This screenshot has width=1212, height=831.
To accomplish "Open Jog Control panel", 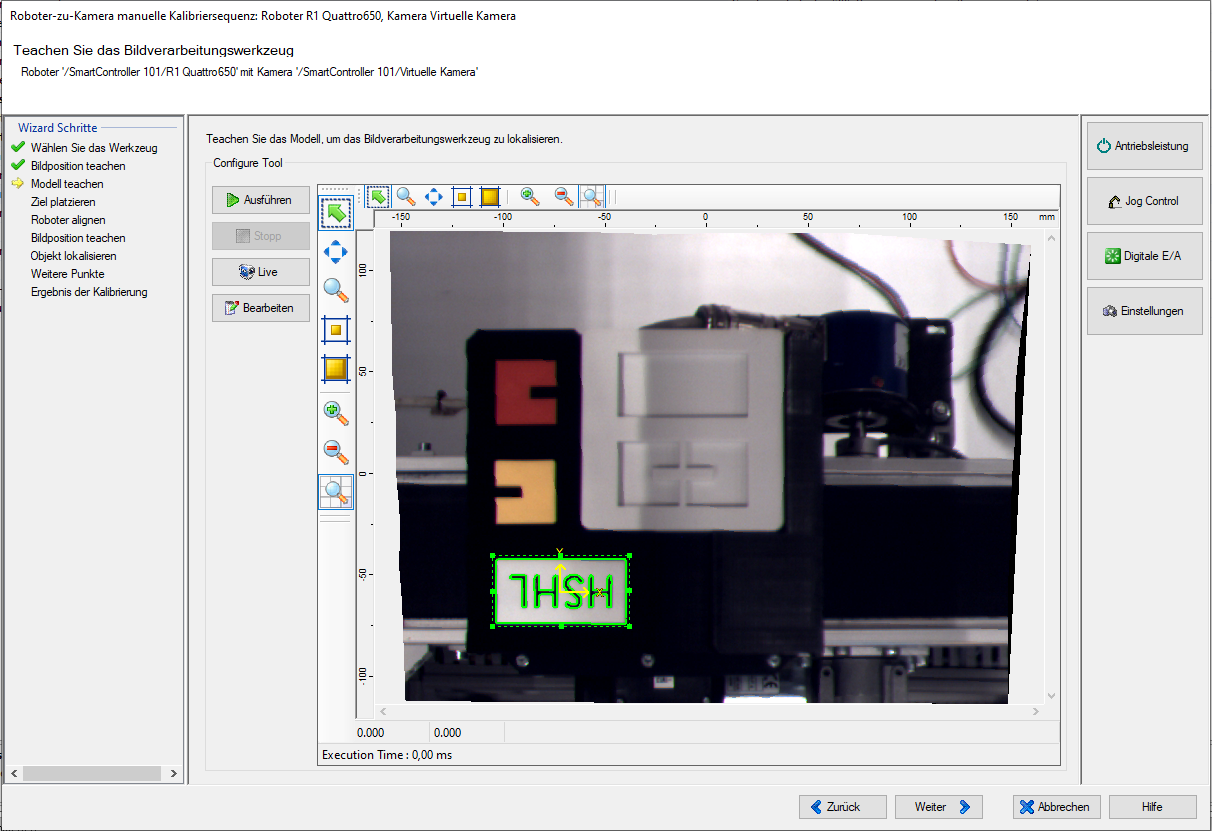I will click(1144, 201).
